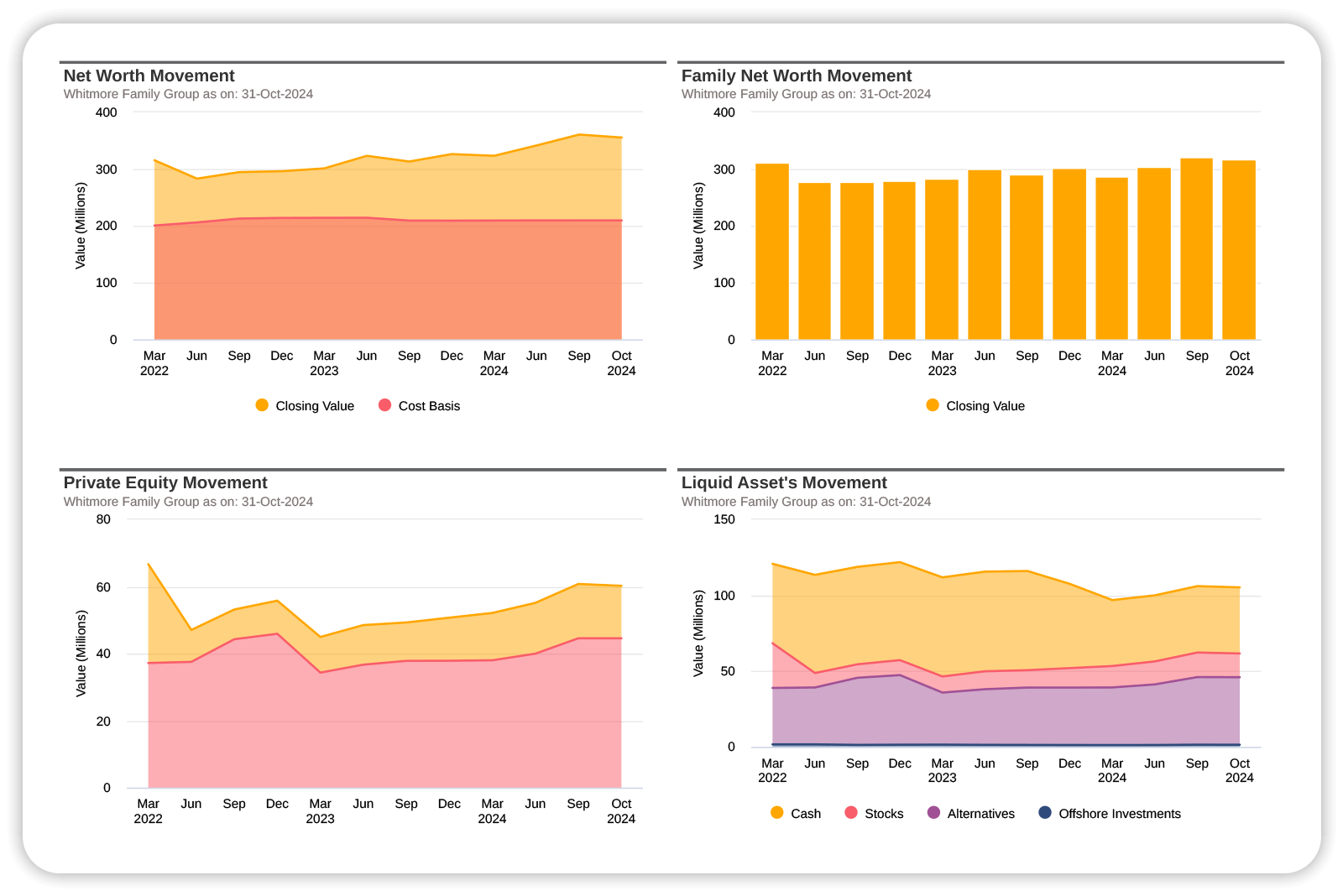Toggle Closing Value legend in Family Net Worth
1343x896 pixels.
(975, 406)
